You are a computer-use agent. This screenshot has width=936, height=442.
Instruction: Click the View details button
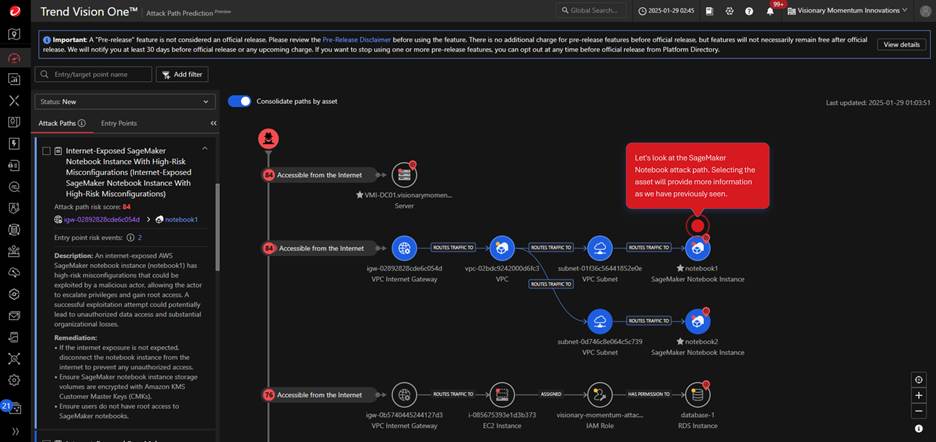[901, 45]
